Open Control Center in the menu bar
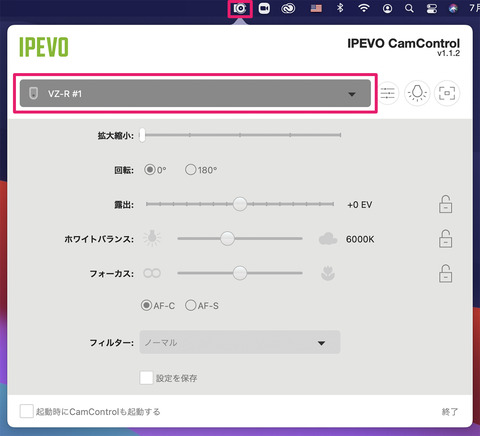 point(432,9)
